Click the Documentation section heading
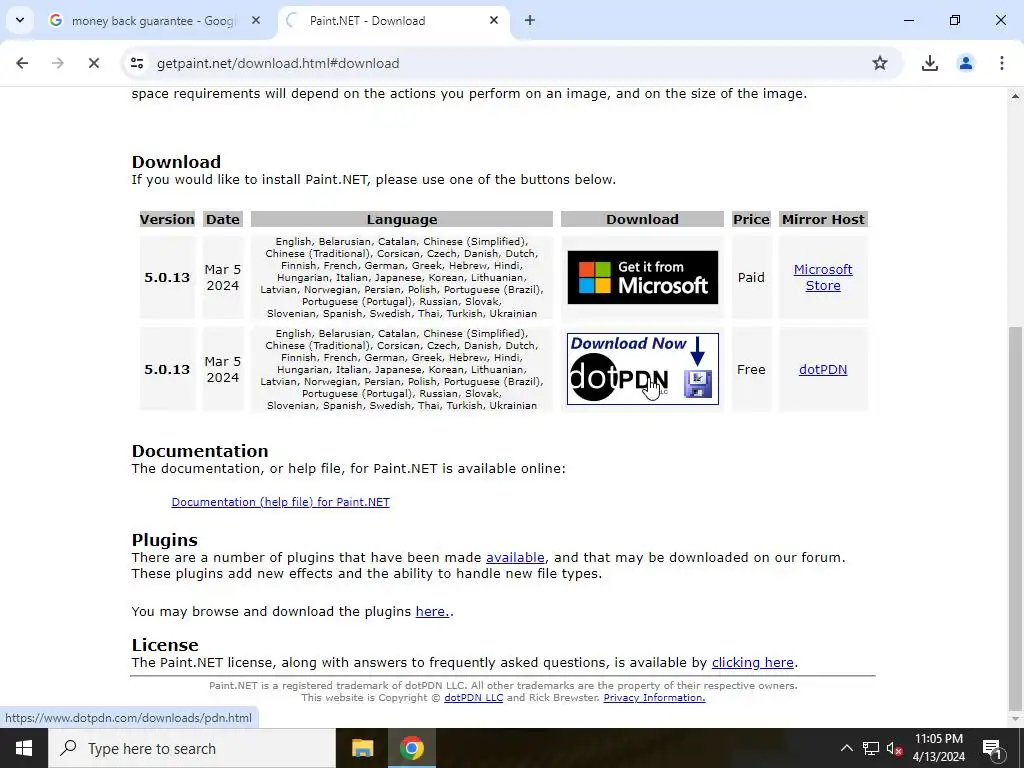 point(200,451)
